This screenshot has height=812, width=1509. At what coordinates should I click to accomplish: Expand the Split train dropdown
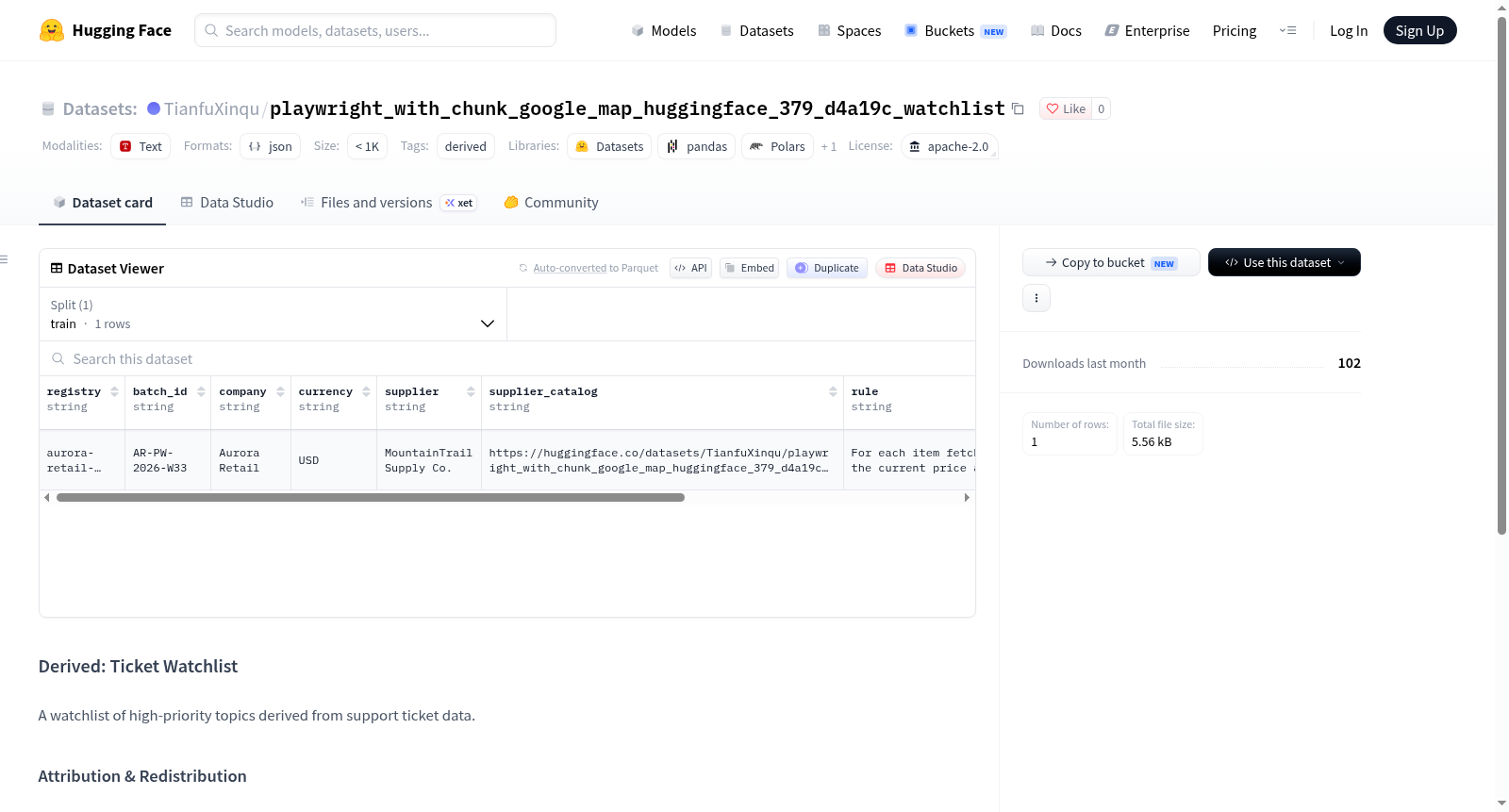point(273,314)
